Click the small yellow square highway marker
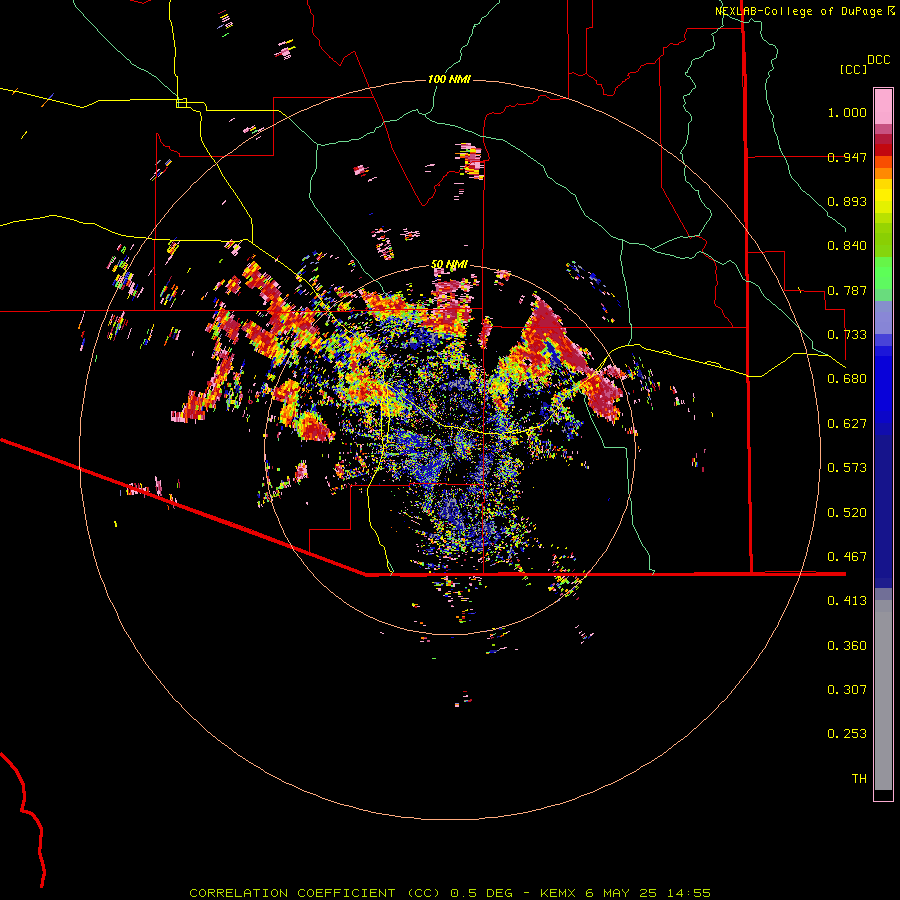900x900 pixels. point(181,103)
